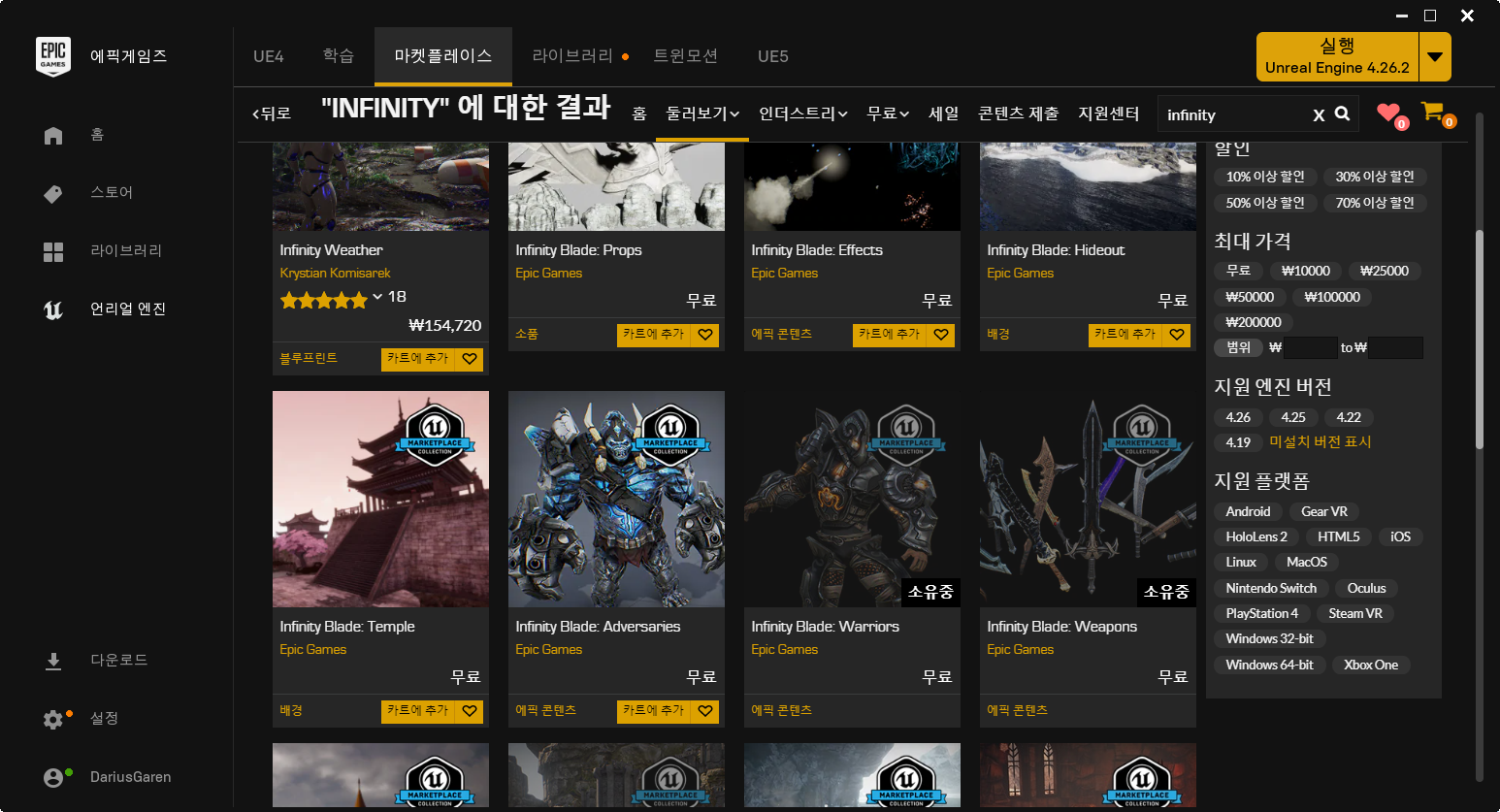Wishlist Infinity Blade: Props with heart icon
Viewport: 1500px width, 812px height.
705,335
